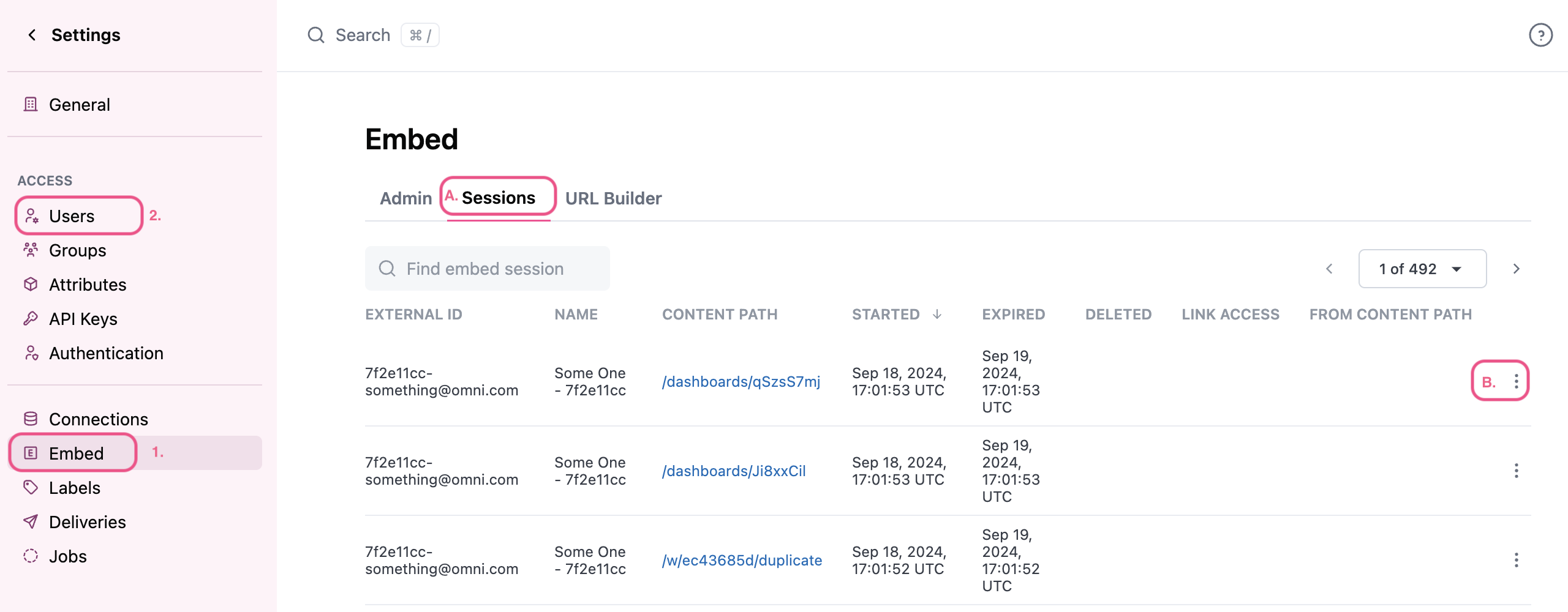Image resolution: width=1568 pixels, height=612 pixels.
Task: Navigate to Deliveries settings
Action: [x=87, y=522]
